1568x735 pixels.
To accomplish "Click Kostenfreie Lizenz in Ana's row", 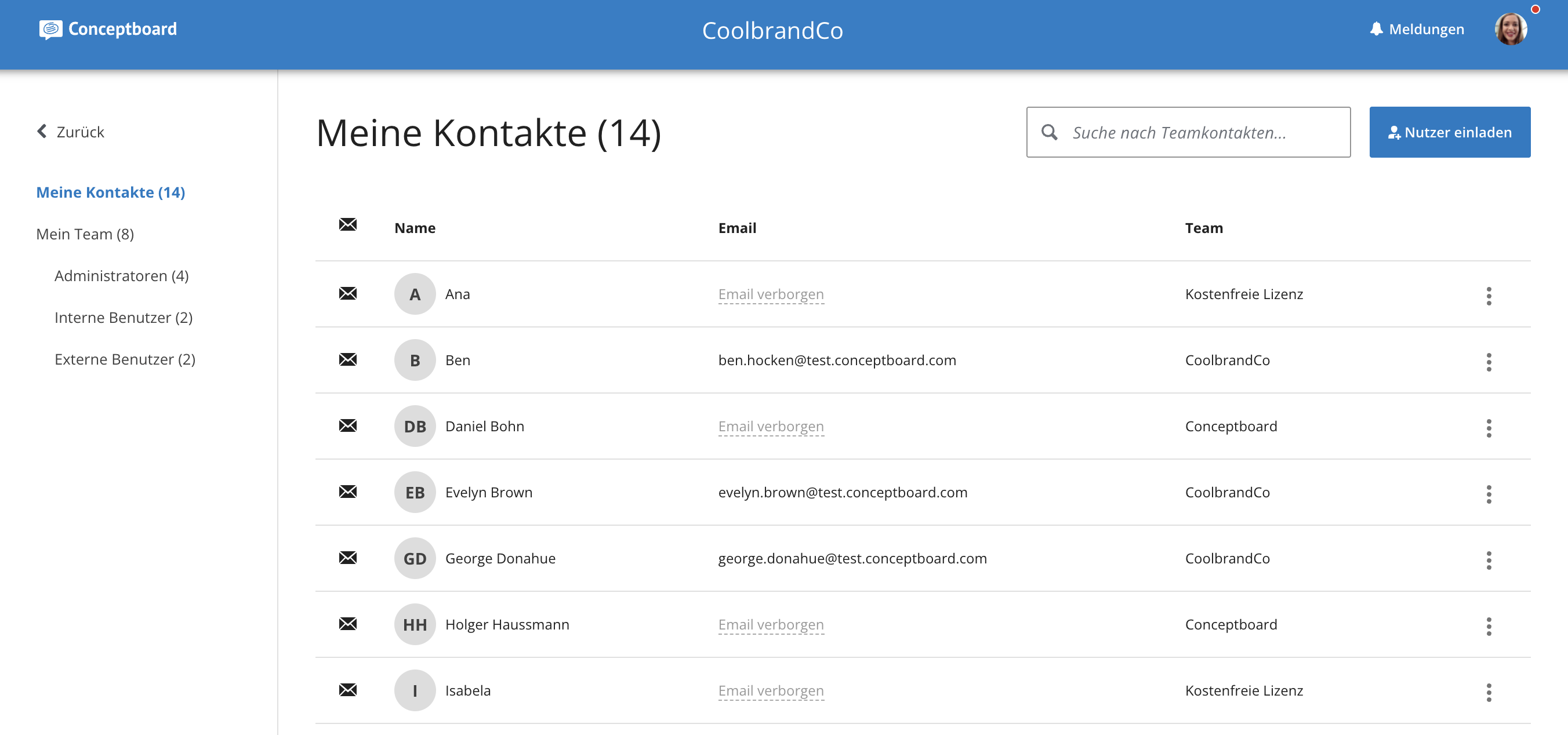I will pyautogui.click(x=1244, y=294).
